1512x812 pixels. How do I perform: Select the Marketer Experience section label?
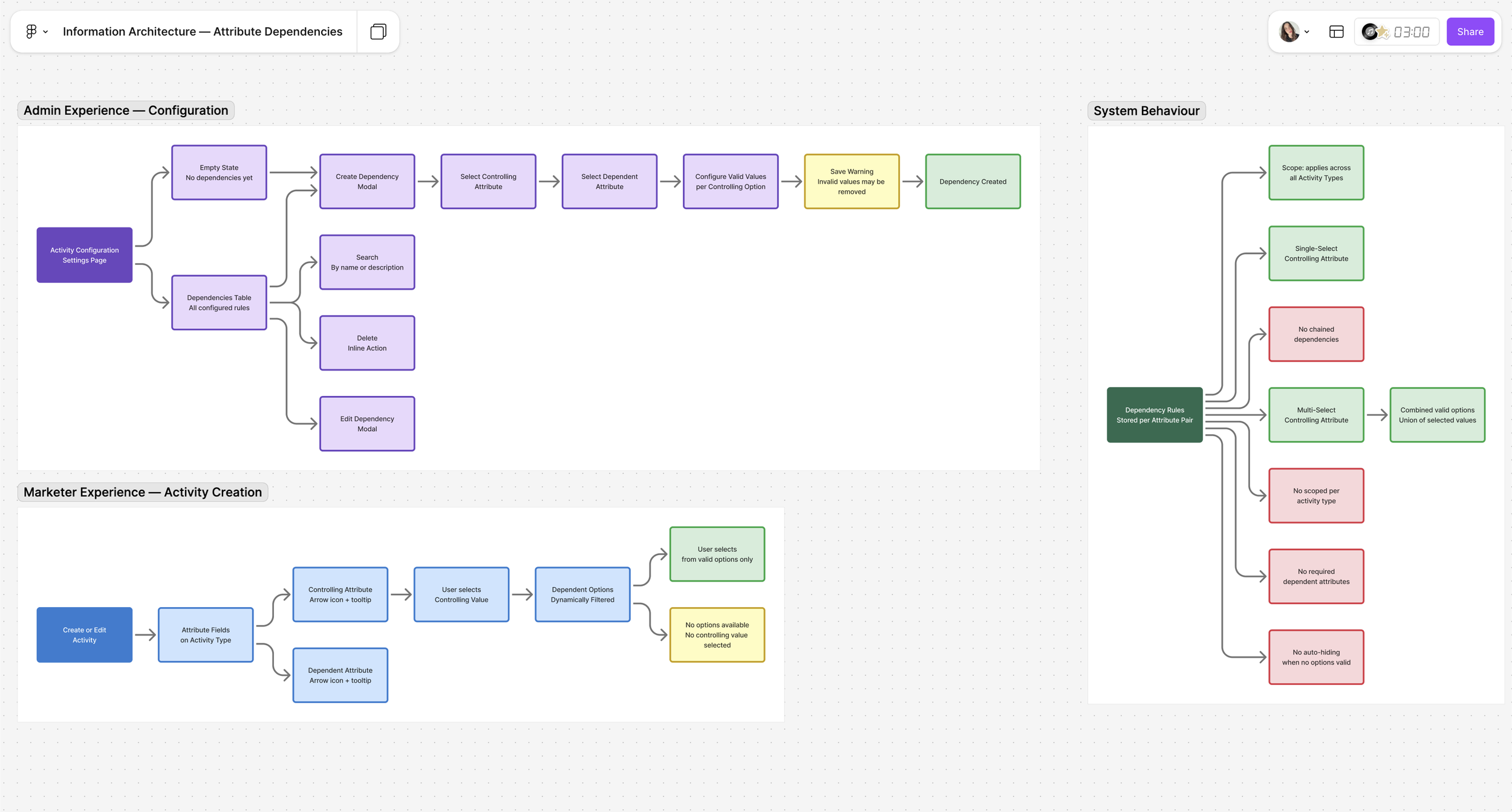143,492
